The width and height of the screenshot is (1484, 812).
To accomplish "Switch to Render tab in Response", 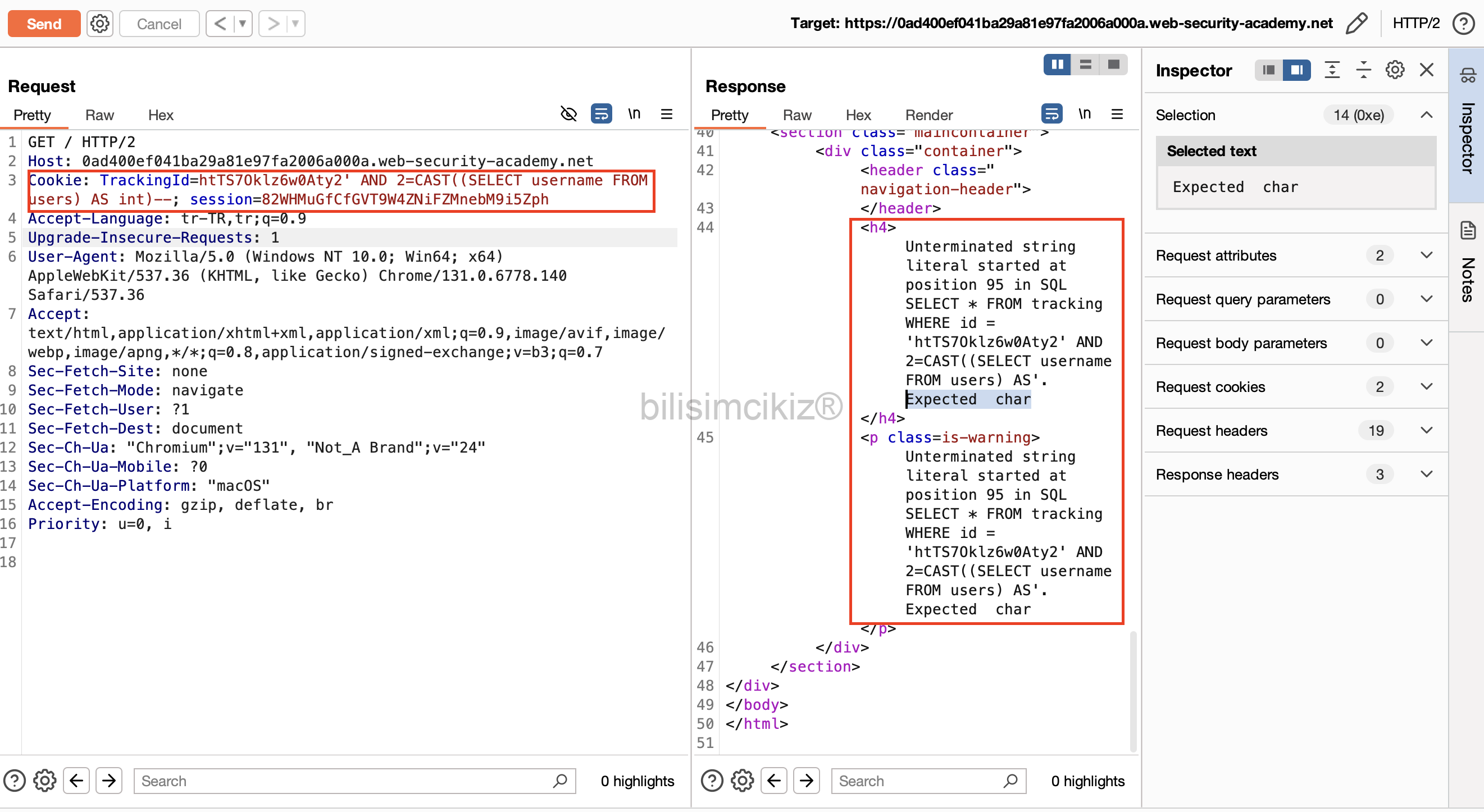I will click(x=928, y=115).
